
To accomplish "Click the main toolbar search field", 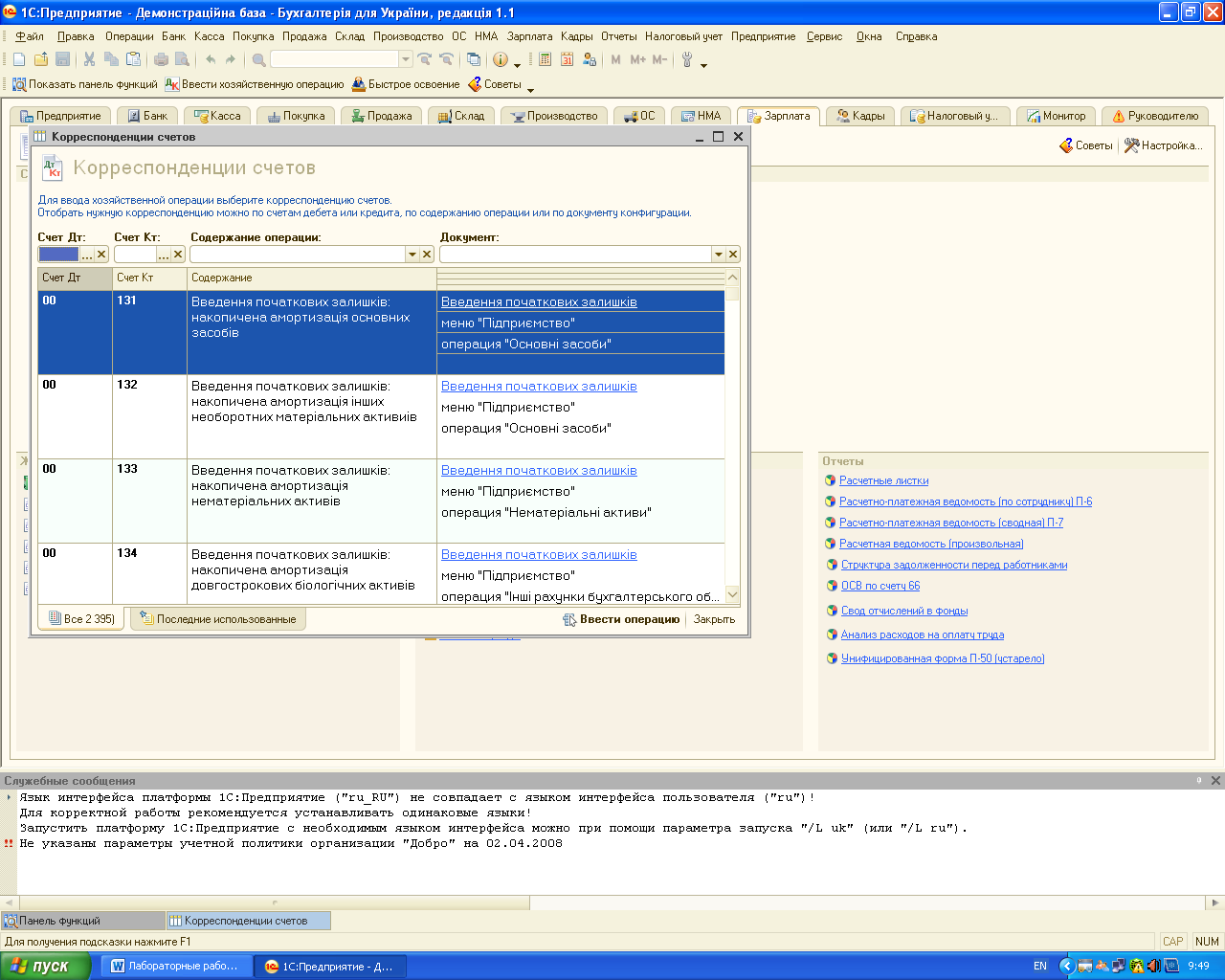I will pos(334,59).
